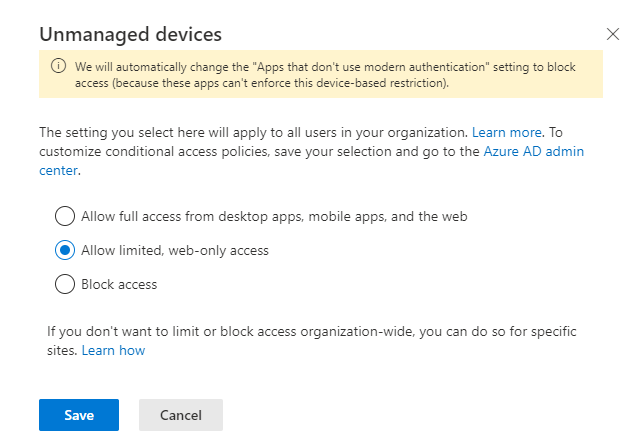This screenshot has height=444, width=643.
Task: Click the "Allow full access from desktop apps" label
Action: coord(274,216)
